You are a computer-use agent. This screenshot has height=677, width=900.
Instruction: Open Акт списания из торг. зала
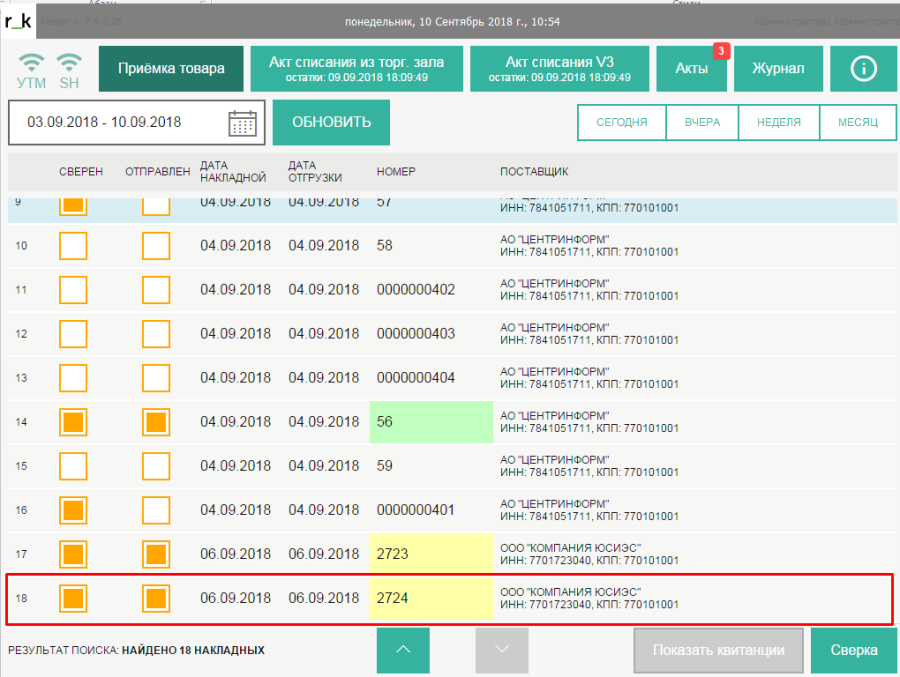click(x=357, y=69)
